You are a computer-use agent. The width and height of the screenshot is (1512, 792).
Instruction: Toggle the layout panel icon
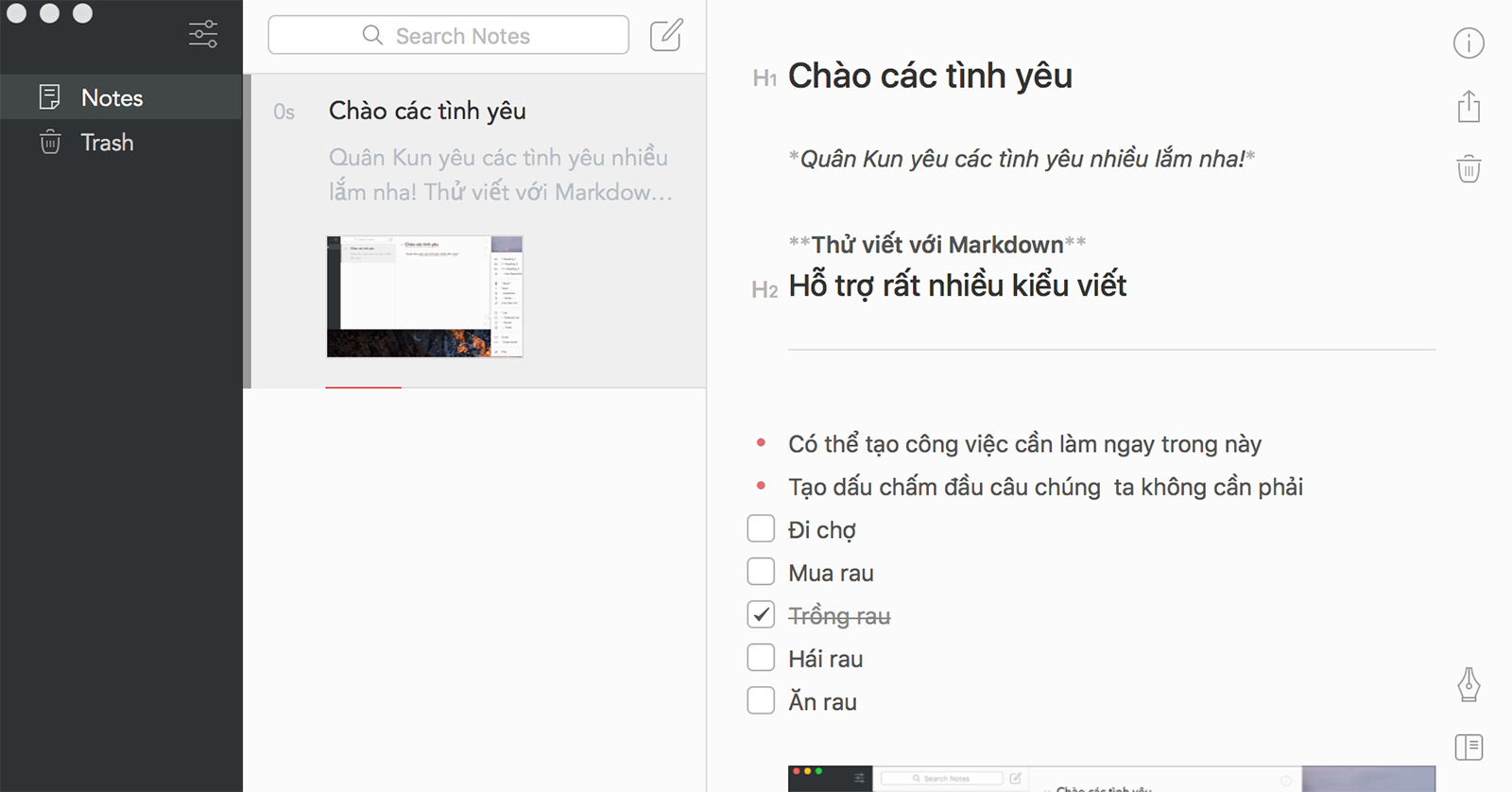(1468, 748)
